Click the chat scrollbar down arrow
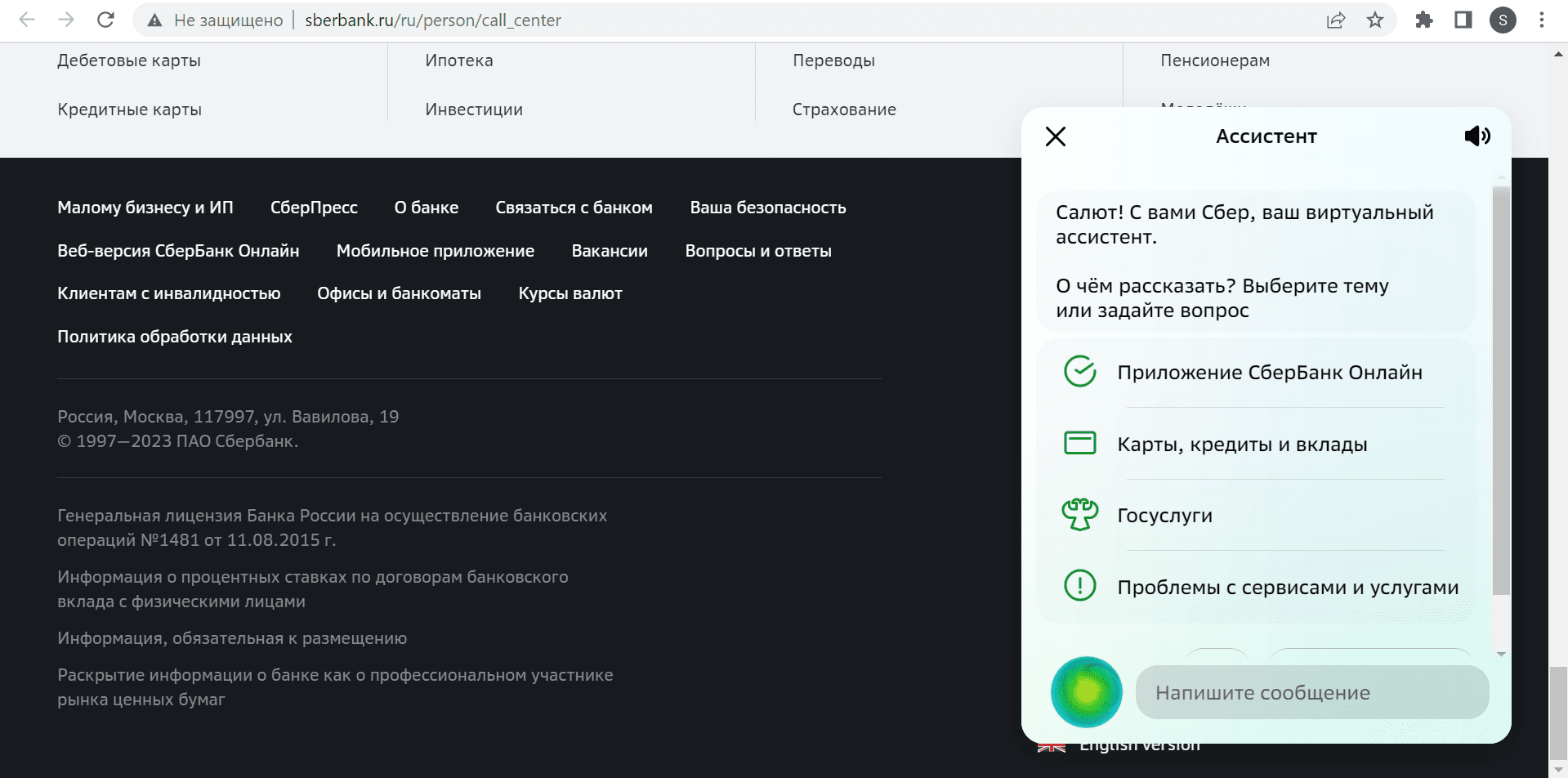 coord(1501,654)
